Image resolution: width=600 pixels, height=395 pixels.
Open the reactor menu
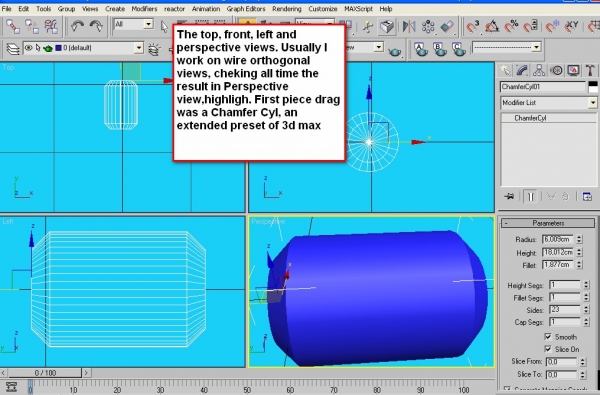[x=174, y=8]
